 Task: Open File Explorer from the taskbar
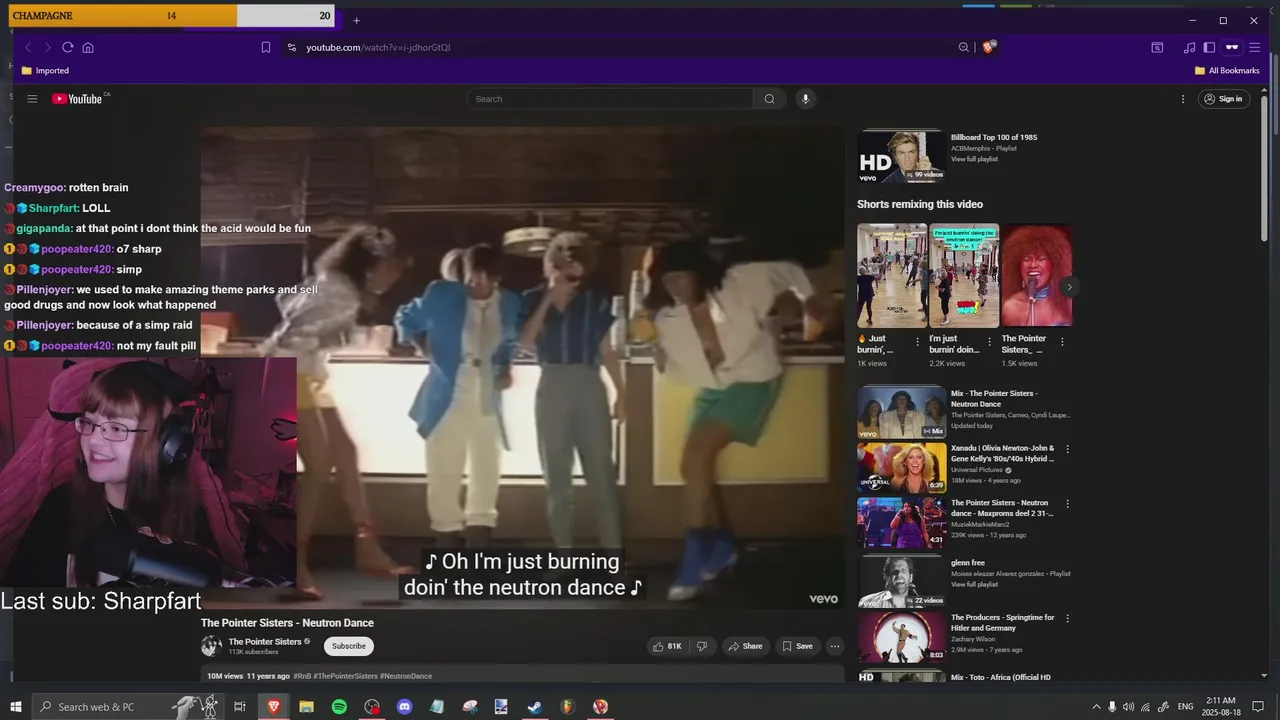point(306,707)
